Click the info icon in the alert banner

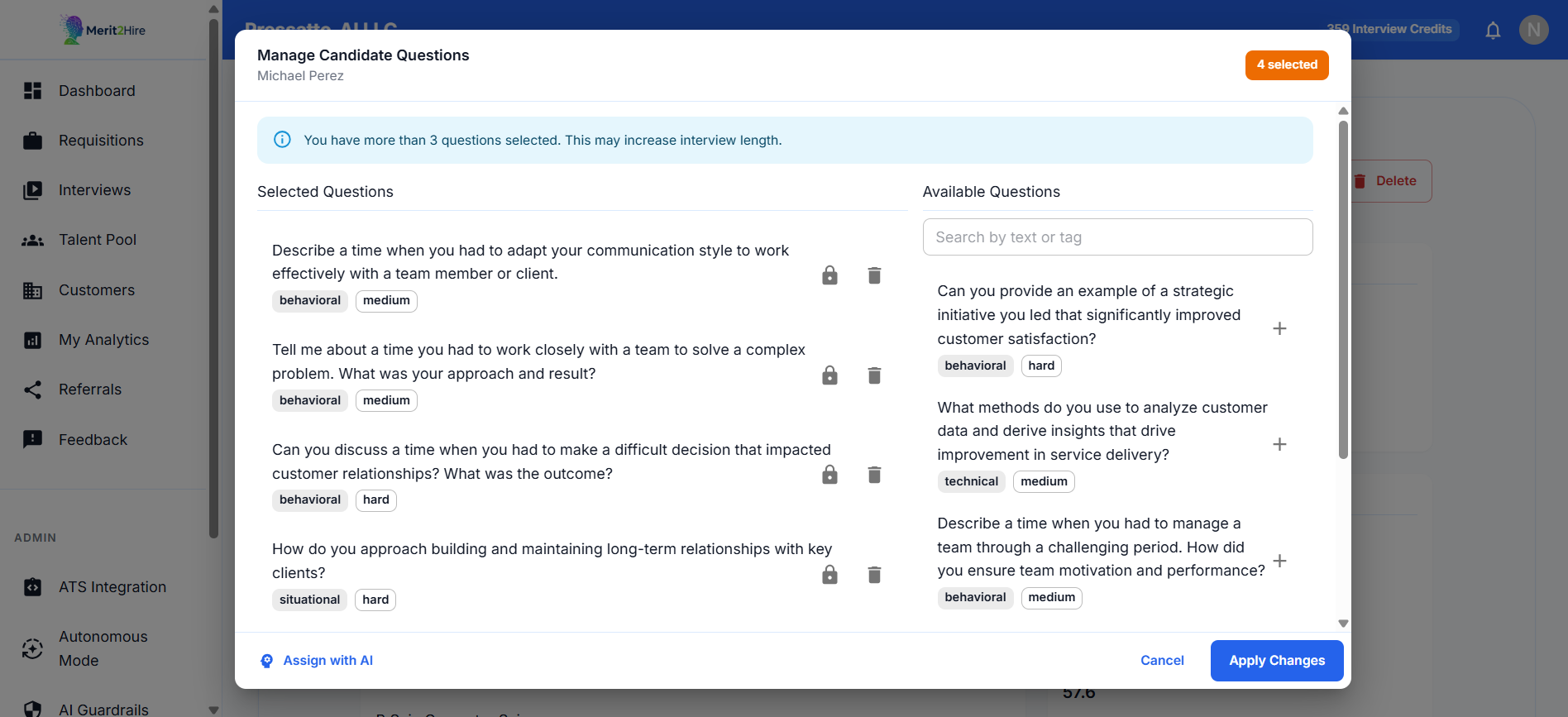pyautogui.click(x=282, y=140)
